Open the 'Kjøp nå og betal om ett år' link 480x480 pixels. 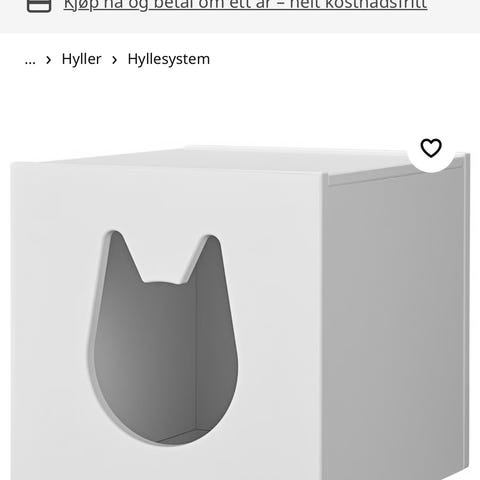(245, 5)
